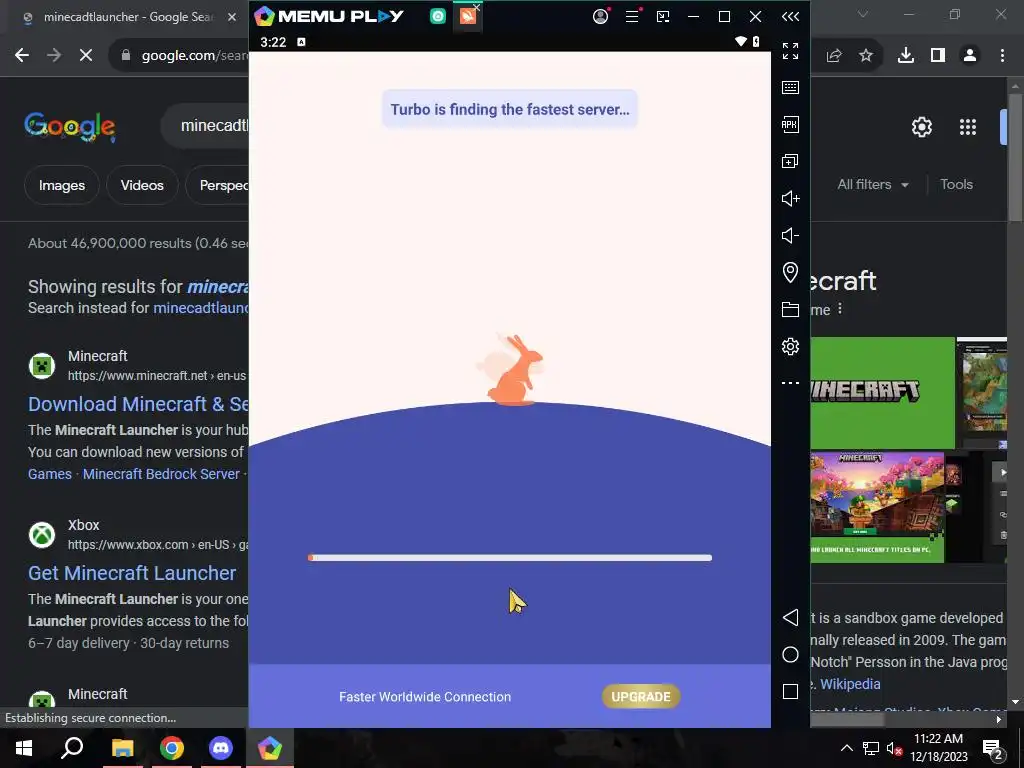Viewport: 1024px width, 768px height.
Task: Bookmark this page with the star icon
Action: [866, 56]
